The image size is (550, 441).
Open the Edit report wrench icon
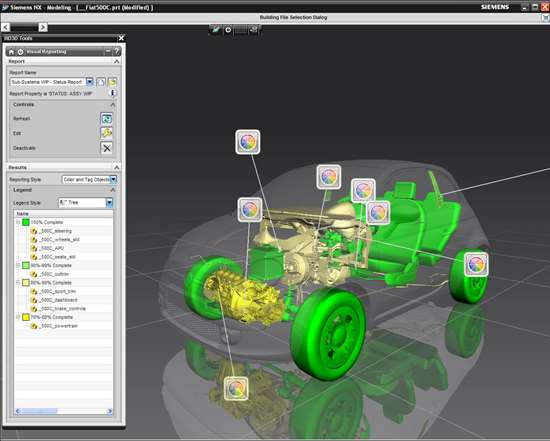(x=106, y=133)
